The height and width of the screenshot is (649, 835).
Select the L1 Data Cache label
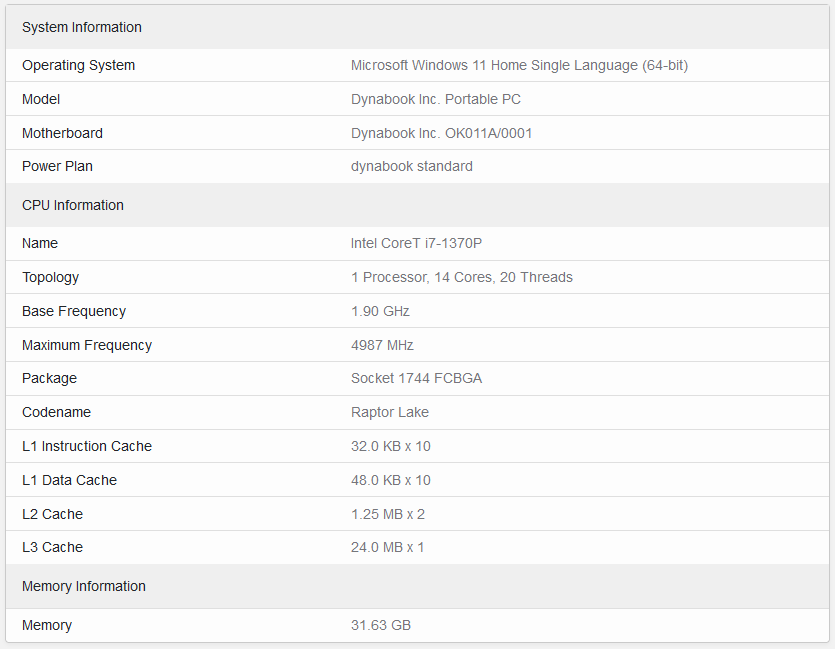(69, 481)
